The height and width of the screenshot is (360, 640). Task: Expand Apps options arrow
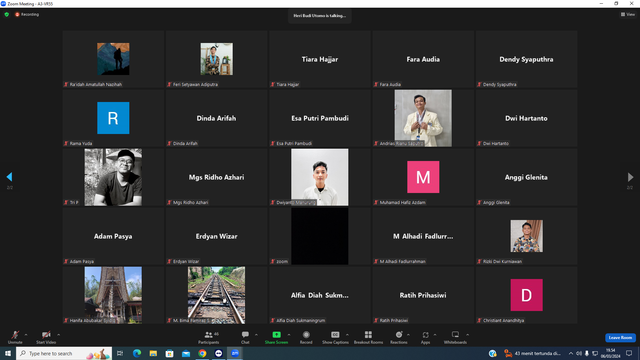click(x=435, y=335)
